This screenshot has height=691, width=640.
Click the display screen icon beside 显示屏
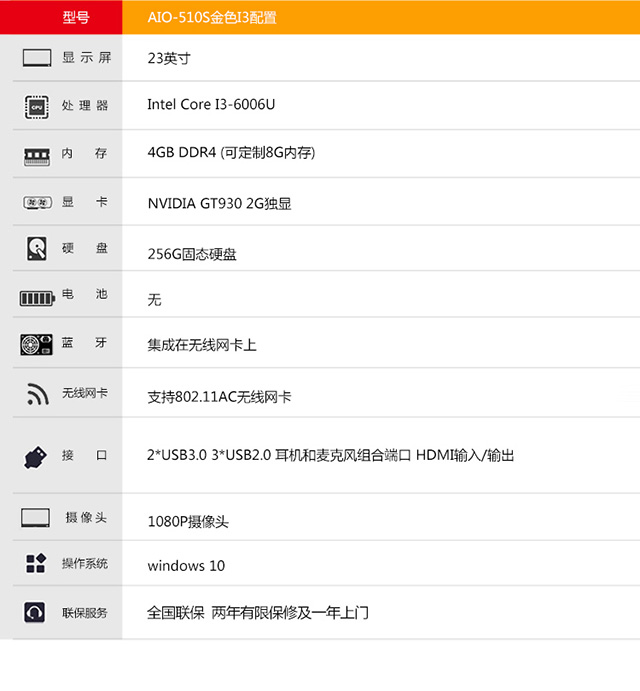pos(37,58)
